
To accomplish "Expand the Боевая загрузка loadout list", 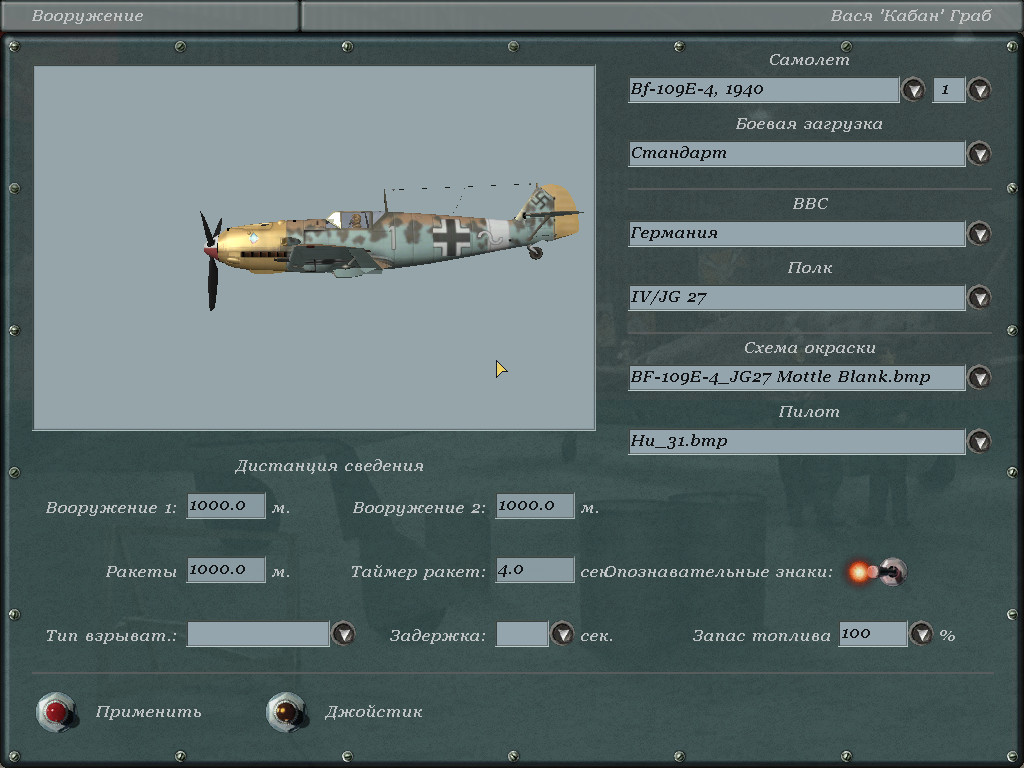I will point(979,154).
